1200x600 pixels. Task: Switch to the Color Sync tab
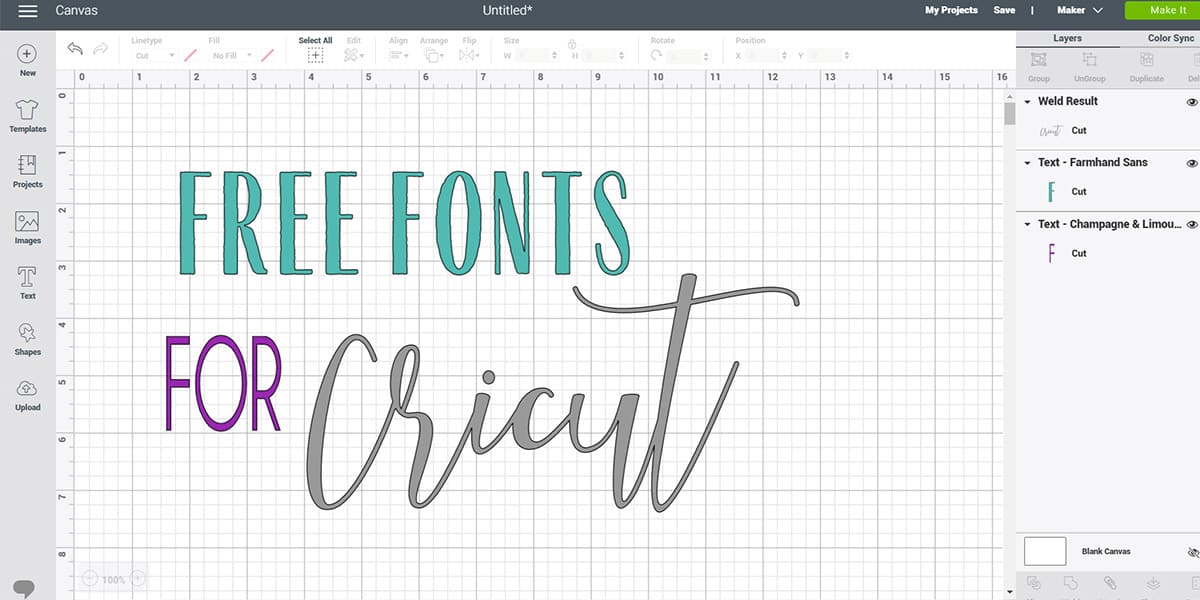[1170, 37]
